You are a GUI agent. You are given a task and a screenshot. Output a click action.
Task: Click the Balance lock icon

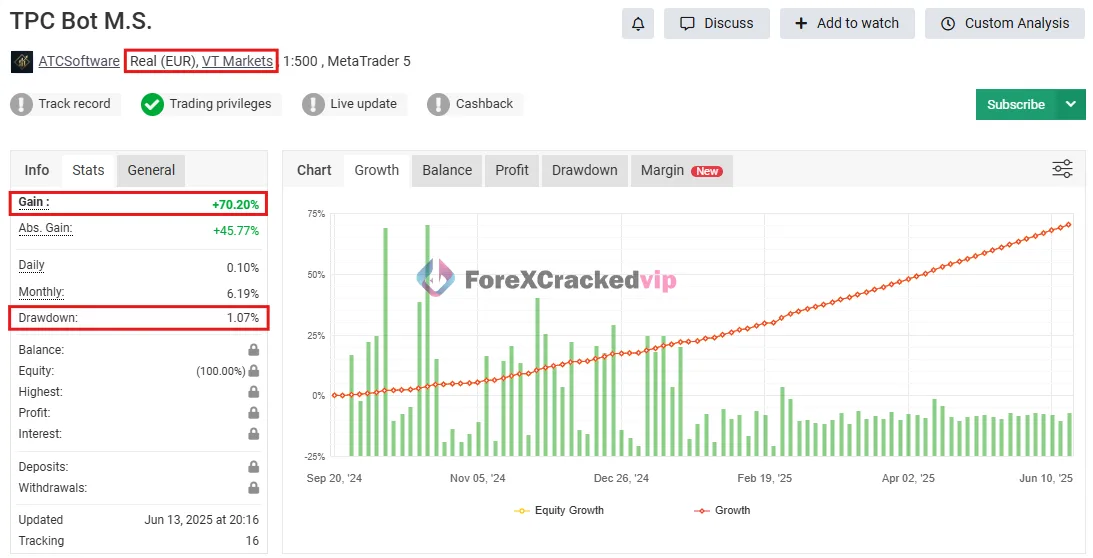click(254, 349)
